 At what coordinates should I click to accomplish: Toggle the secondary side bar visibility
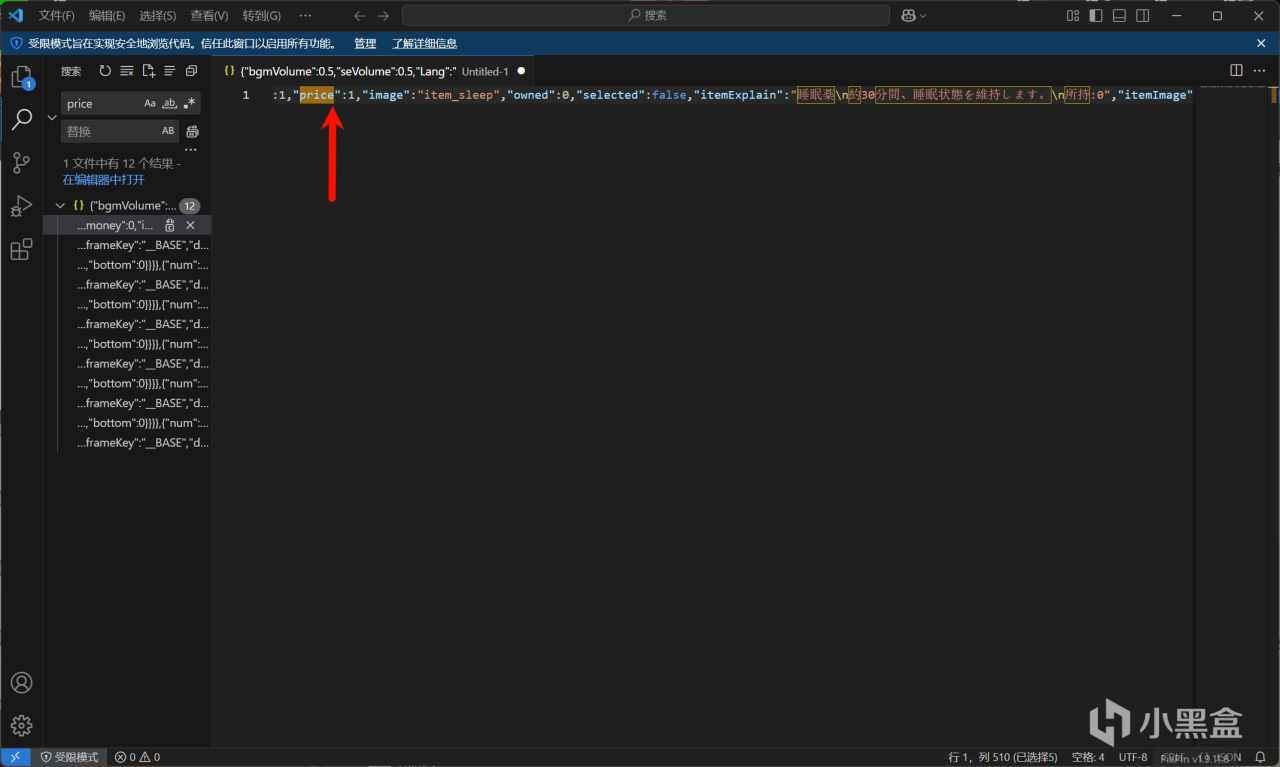click(1142, 15)
